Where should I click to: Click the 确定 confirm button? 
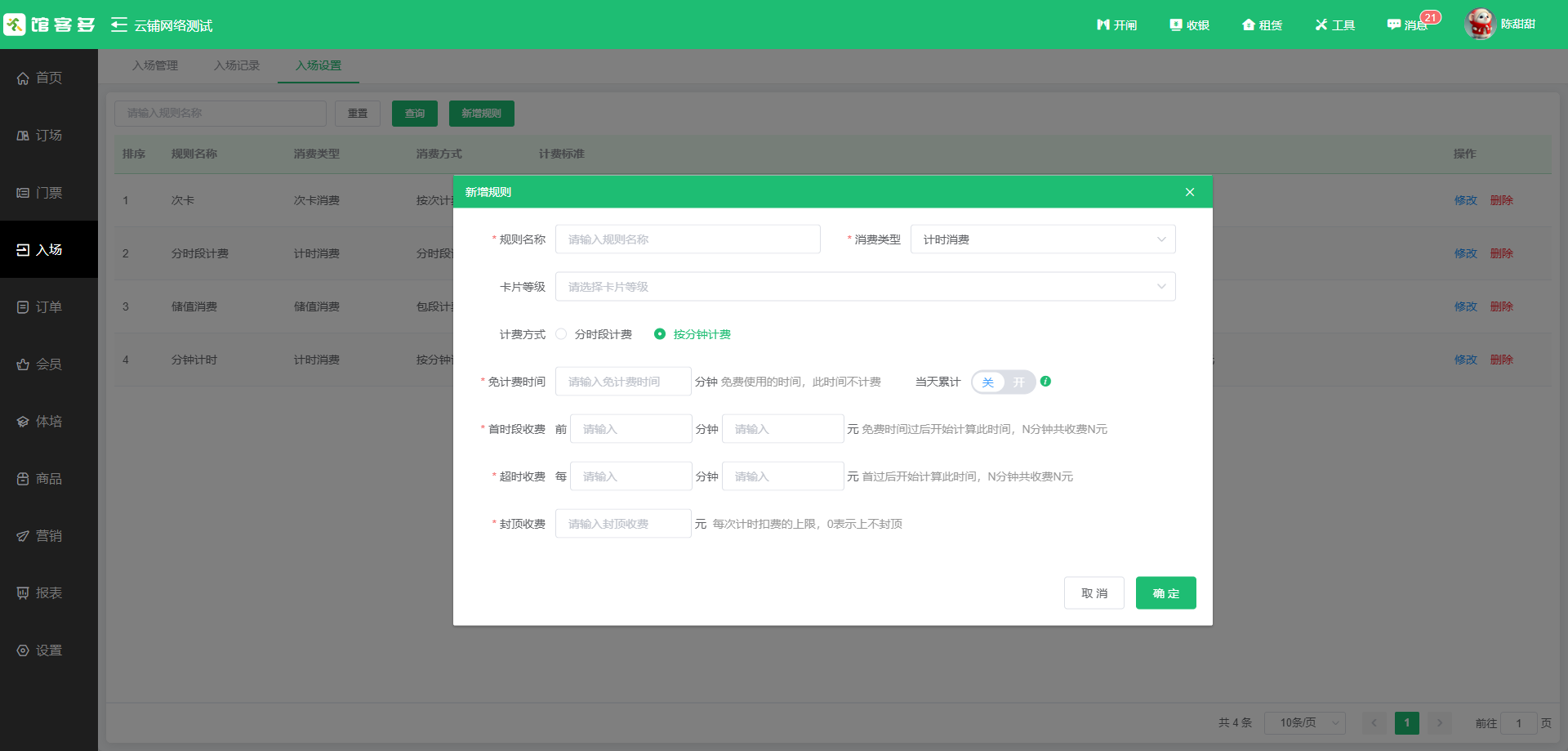click(x=1165, y=593)
